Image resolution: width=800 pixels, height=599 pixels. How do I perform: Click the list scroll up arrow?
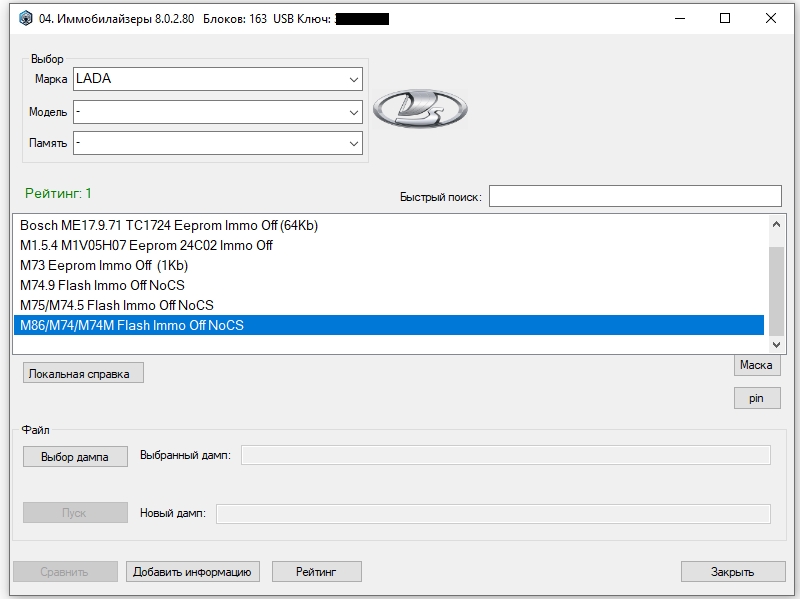[x=776, y=224]
